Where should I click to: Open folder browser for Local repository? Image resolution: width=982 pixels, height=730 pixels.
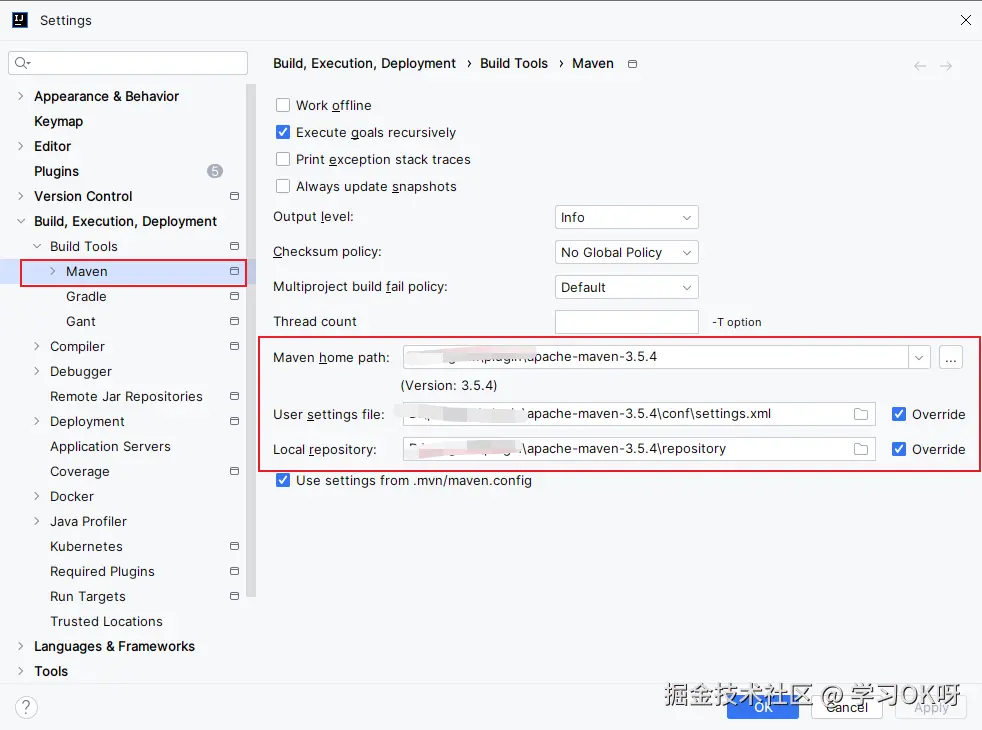point(861,449)
